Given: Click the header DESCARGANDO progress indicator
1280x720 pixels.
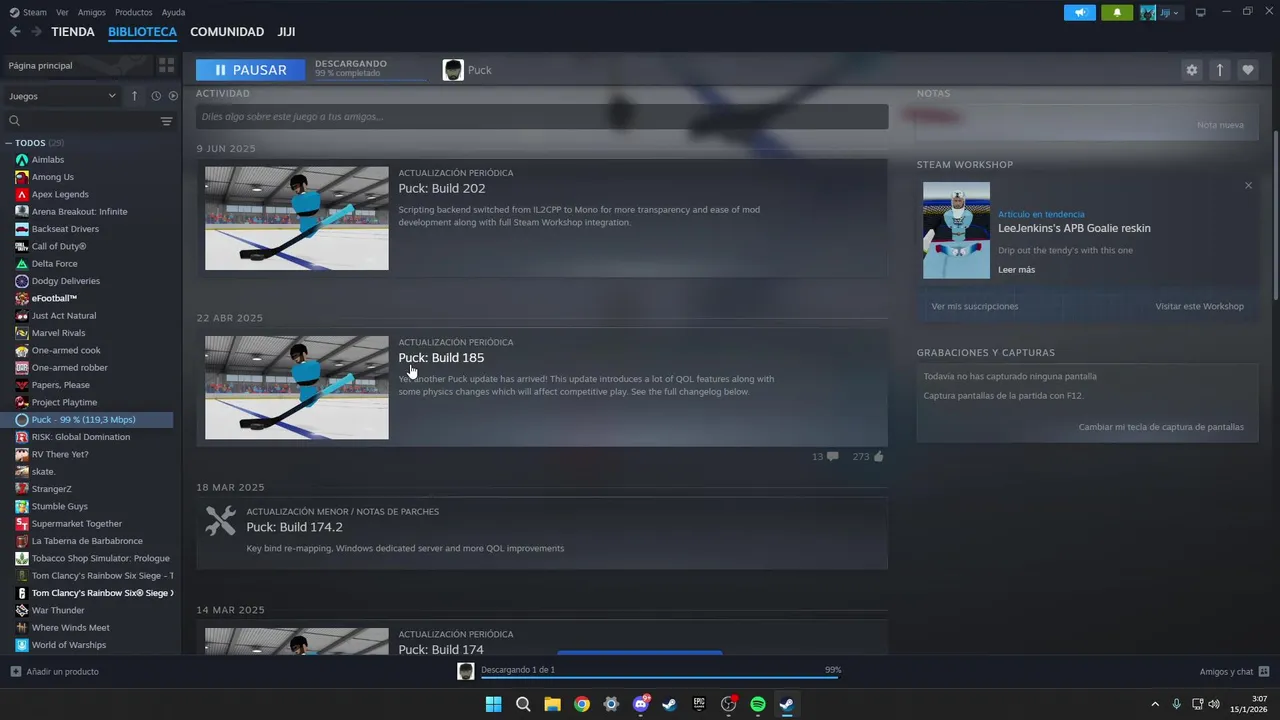Looking at the screenshot, I should [x=370, y=69].
